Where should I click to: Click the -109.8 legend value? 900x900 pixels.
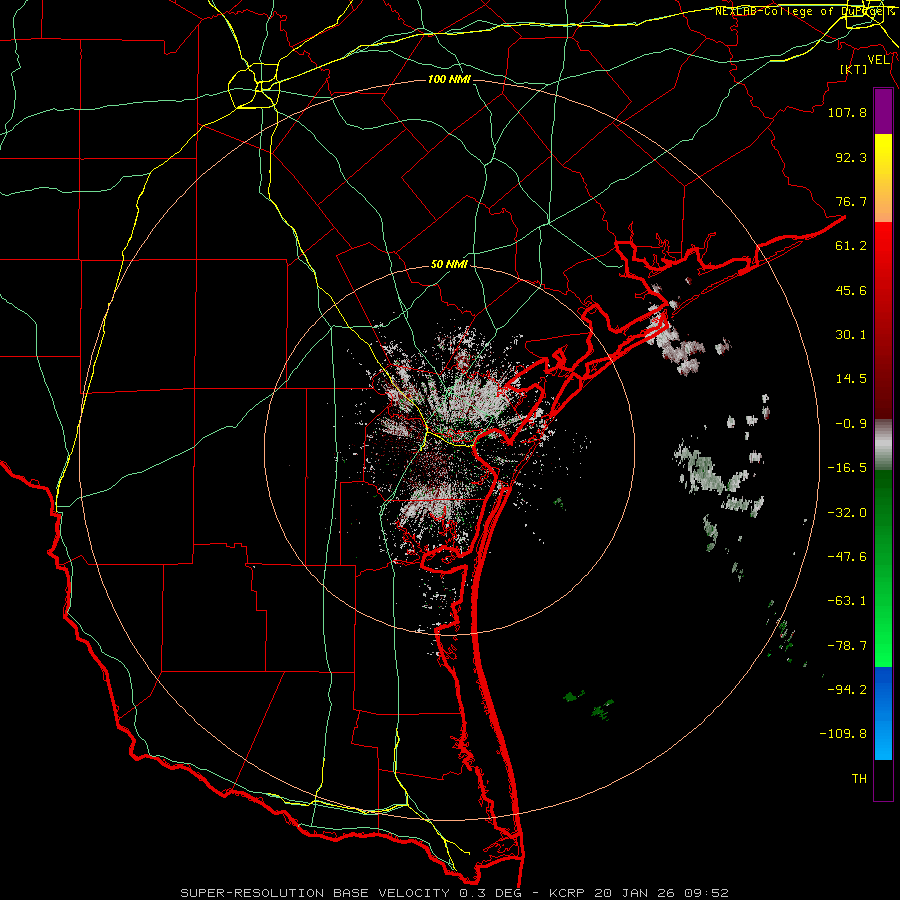843,734
